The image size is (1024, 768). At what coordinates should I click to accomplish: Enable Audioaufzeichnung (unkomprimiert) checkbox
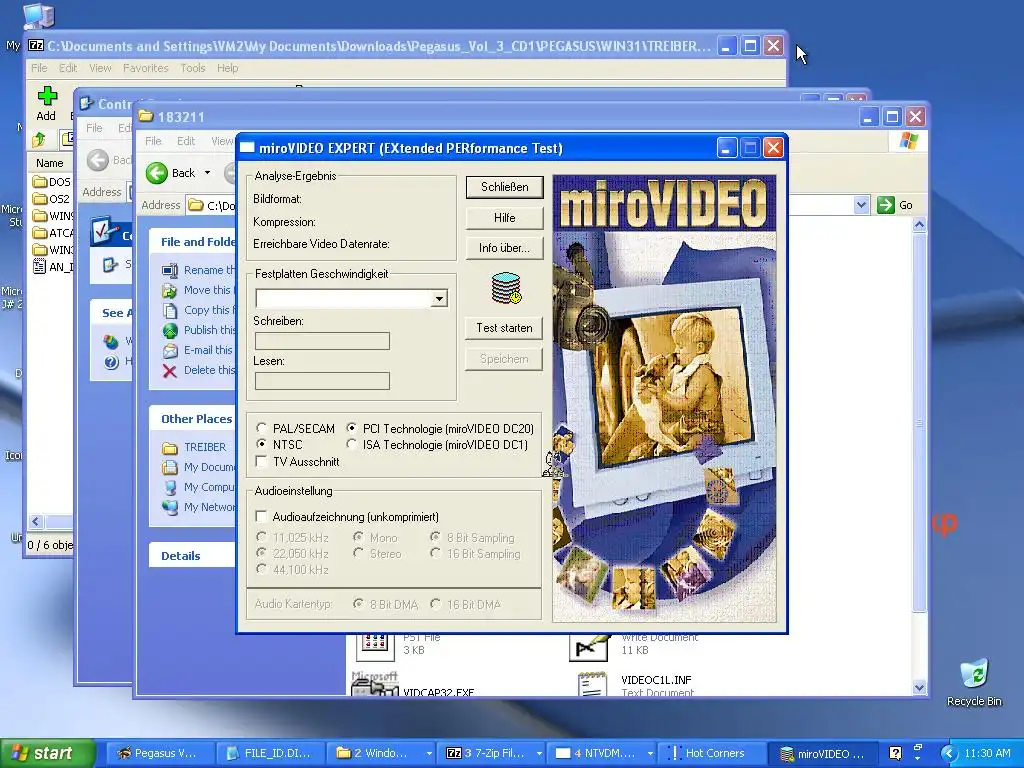[x=261, y=517]
